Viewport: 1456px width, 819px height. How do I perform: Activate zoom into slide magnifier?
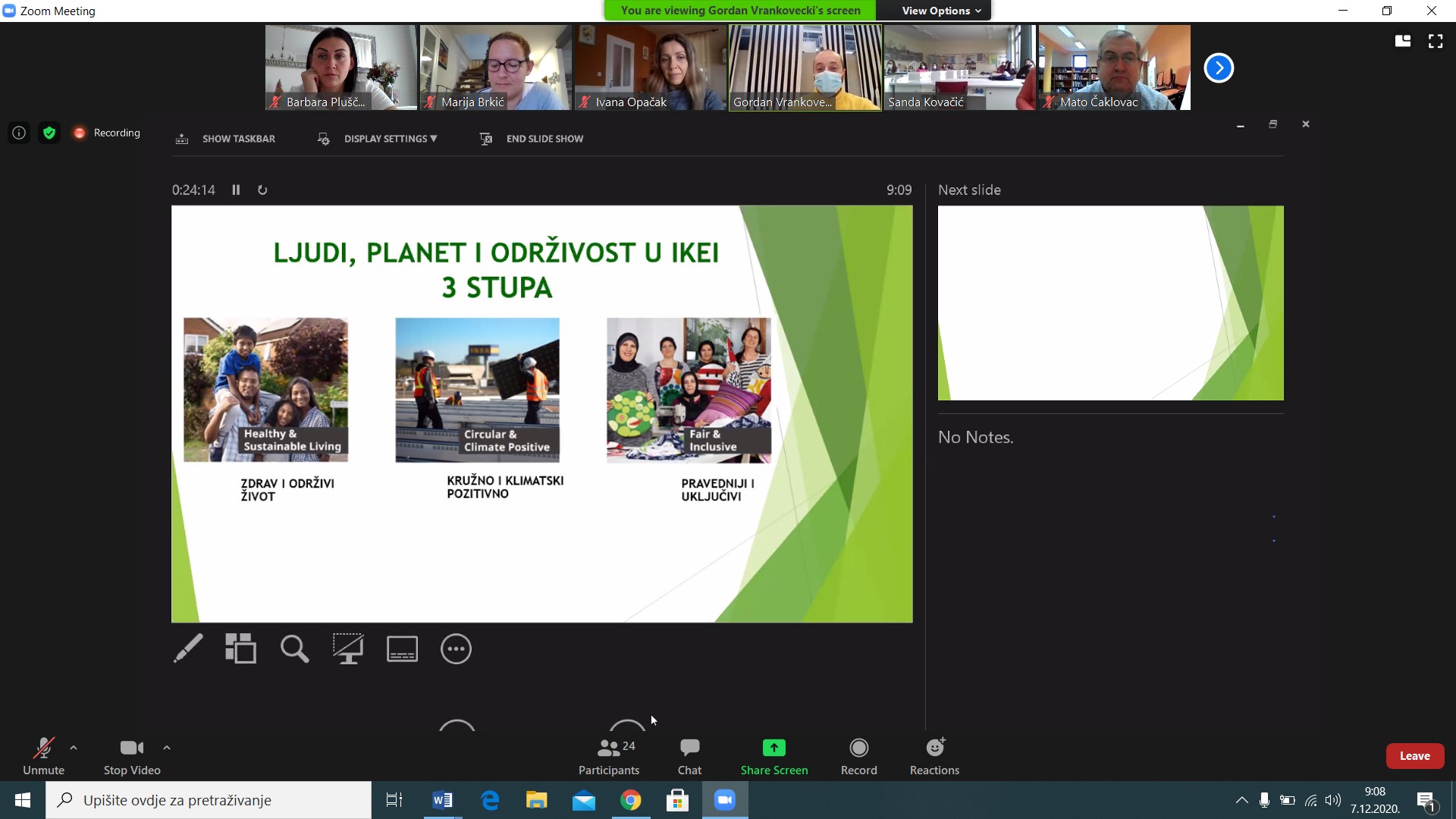[x=294, y=648]
